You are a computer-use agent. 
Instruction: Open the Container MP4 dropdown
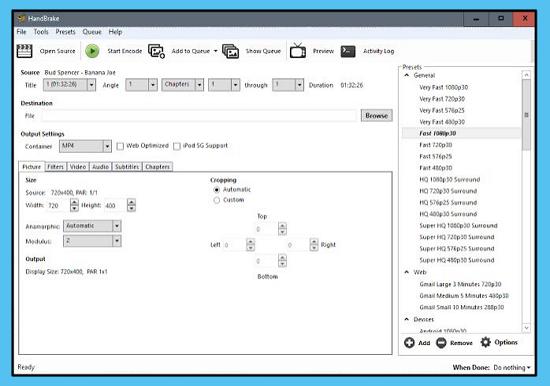pos(85,146)
